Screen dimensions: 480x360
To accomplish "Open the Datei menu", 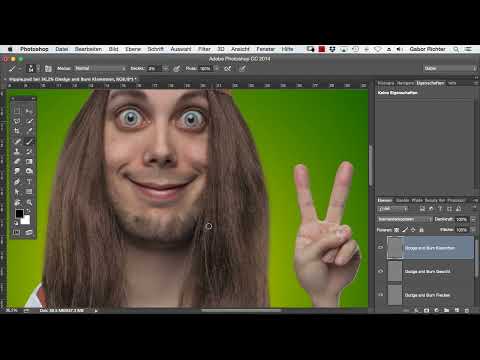I will (62, 49).
